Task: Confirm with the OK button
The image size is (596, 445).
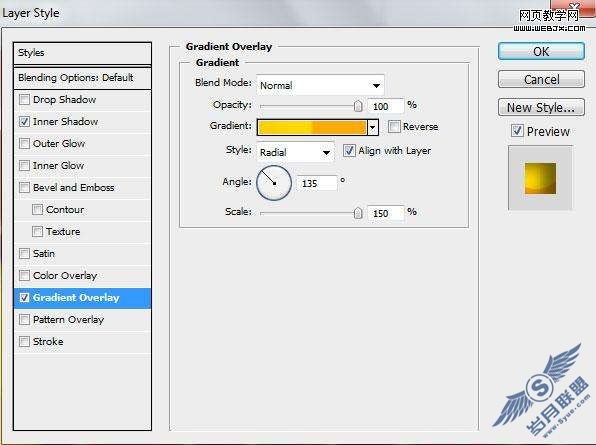Action: click(x=541, y=51)
